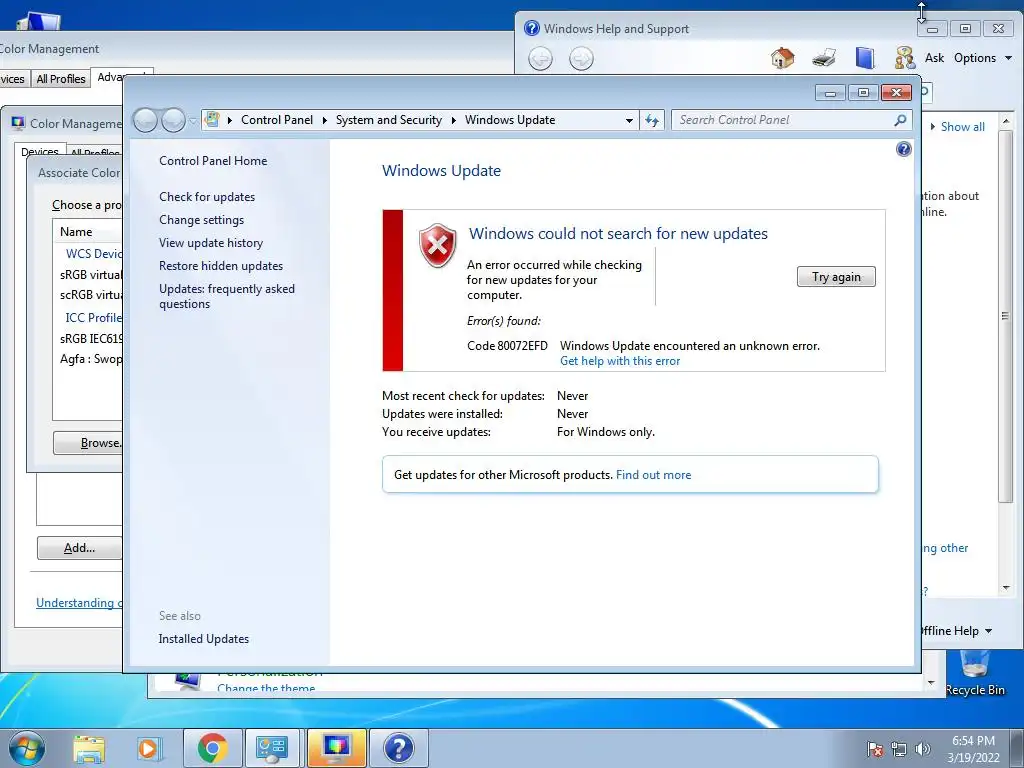Click the Try again button
Image resolution: width=1024 pixels, height=768 pixels.
pyautogui.click(x=836, y=277)
